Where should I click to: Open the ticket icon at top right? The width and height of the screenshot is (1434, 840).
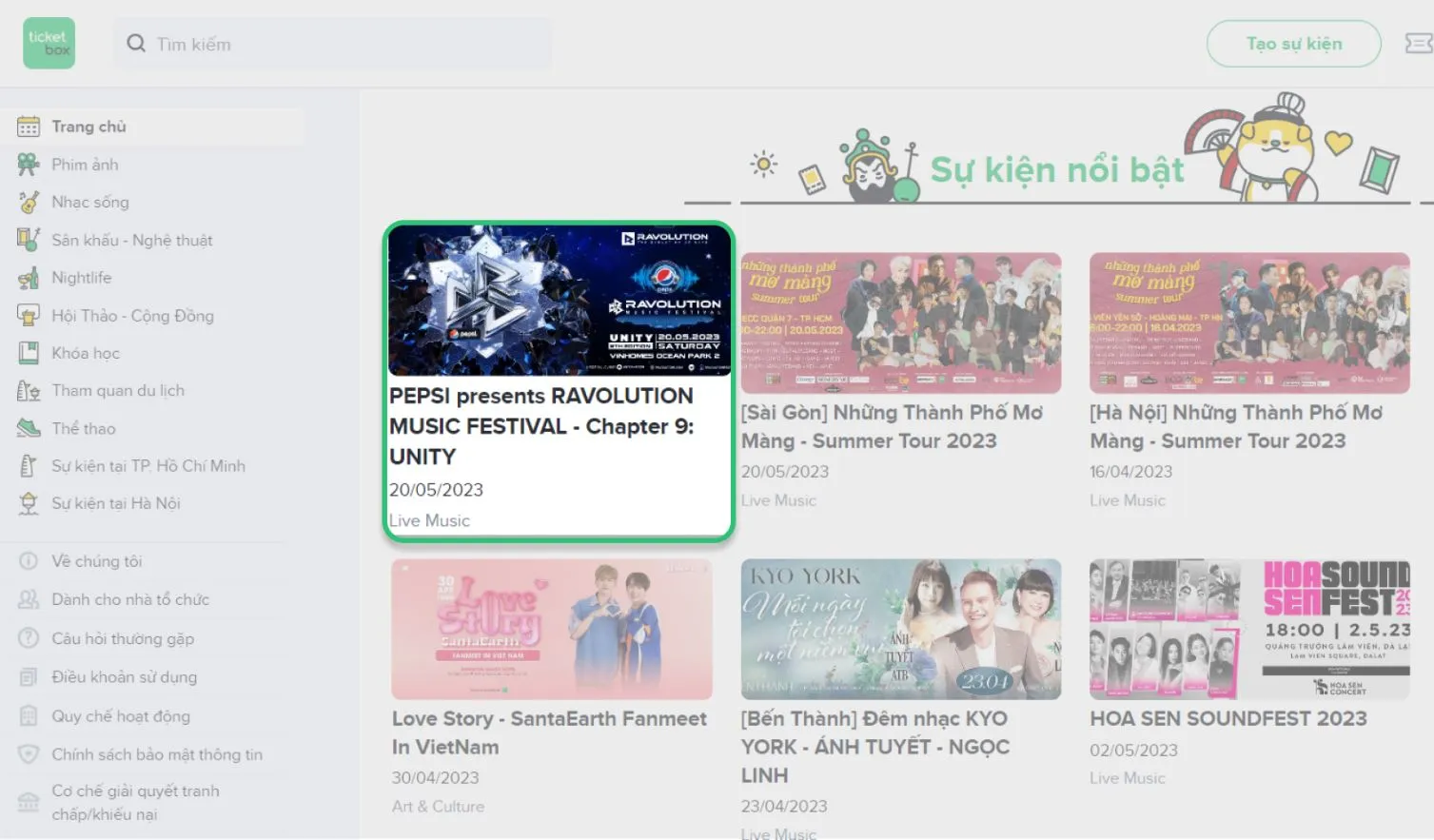point(1418,44)
